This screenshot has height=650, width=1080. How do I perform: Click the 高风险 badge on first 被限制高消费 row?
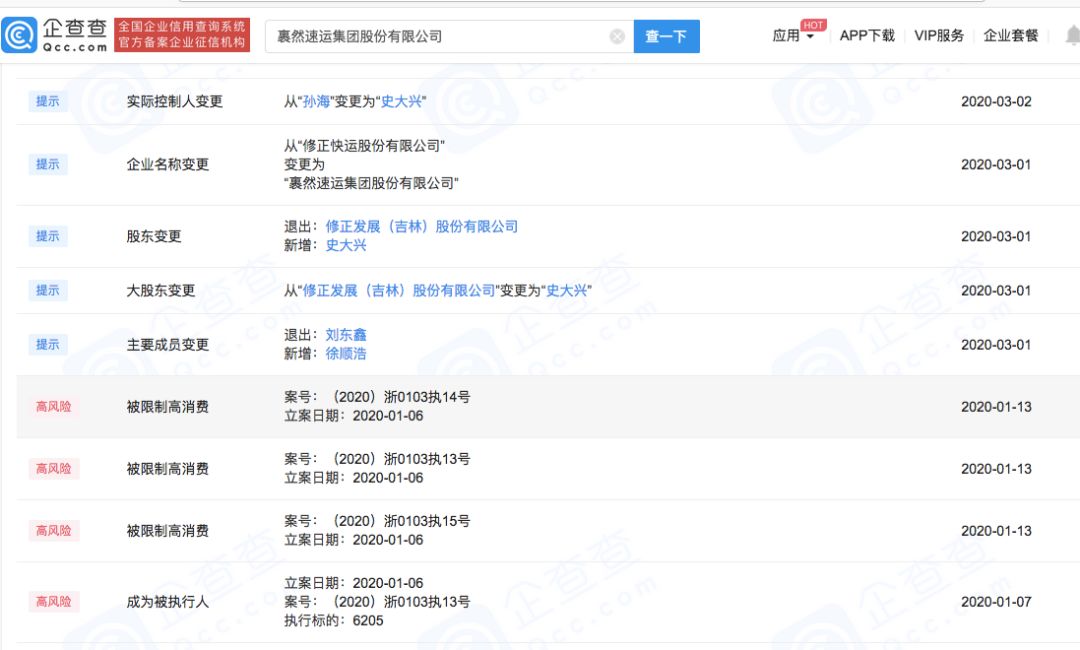pyautogui.click(x=52, y=406)
